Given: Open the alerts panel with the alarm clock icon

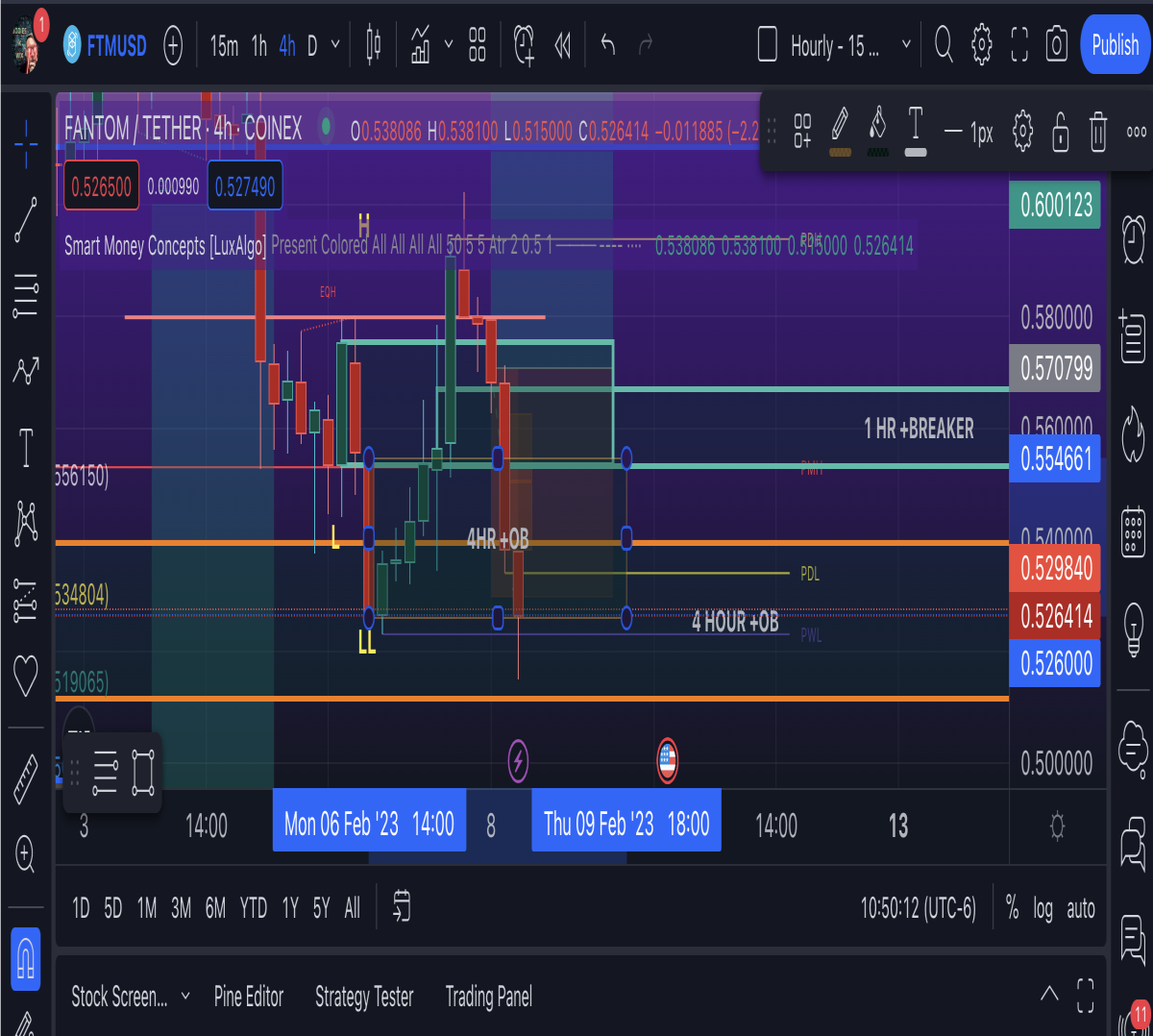Looking at the screenshot, I should (x=1134, y=238).
